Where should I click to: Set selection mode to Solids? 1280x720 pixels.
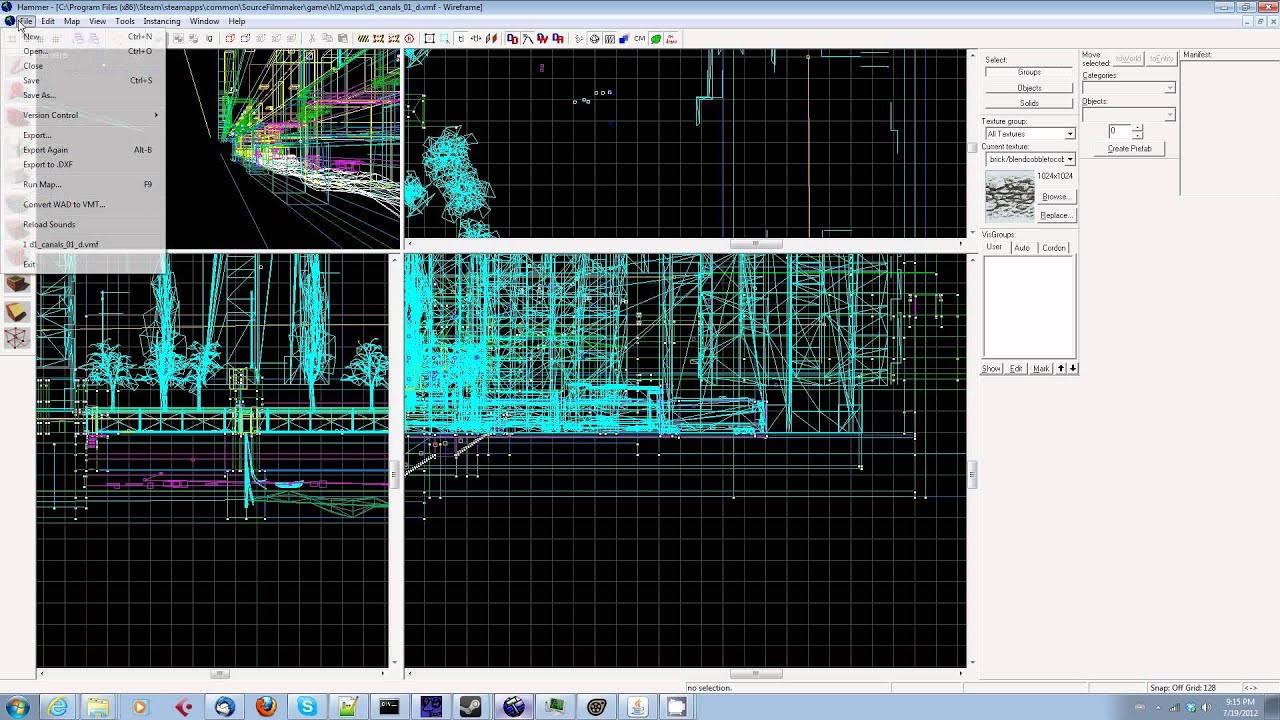pyautogui.click(x=1029, y=103)
